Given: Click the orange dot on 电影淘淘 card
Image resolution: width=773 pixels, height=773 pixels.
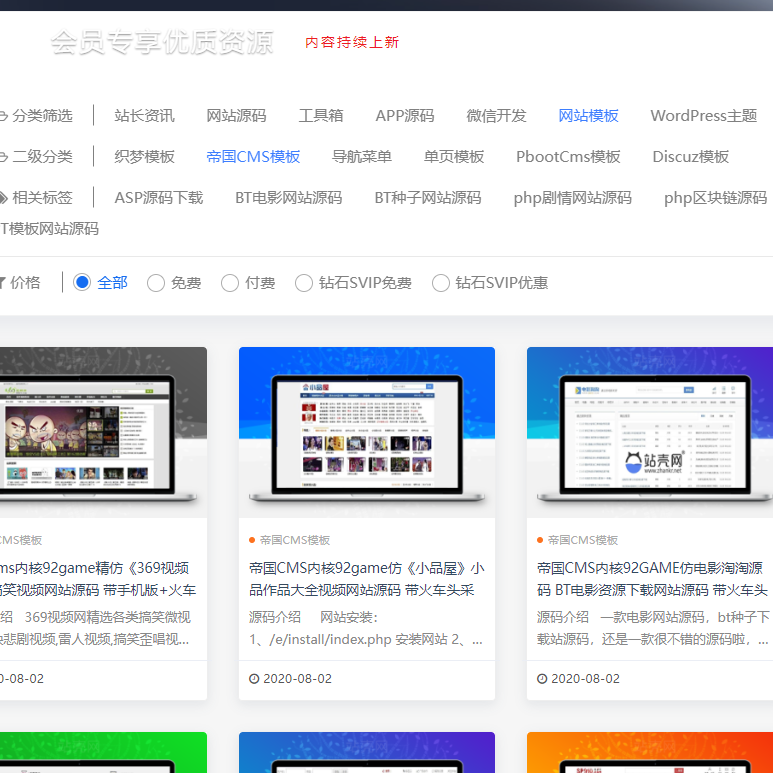Looking at the screenshot, I should [540, 540].
